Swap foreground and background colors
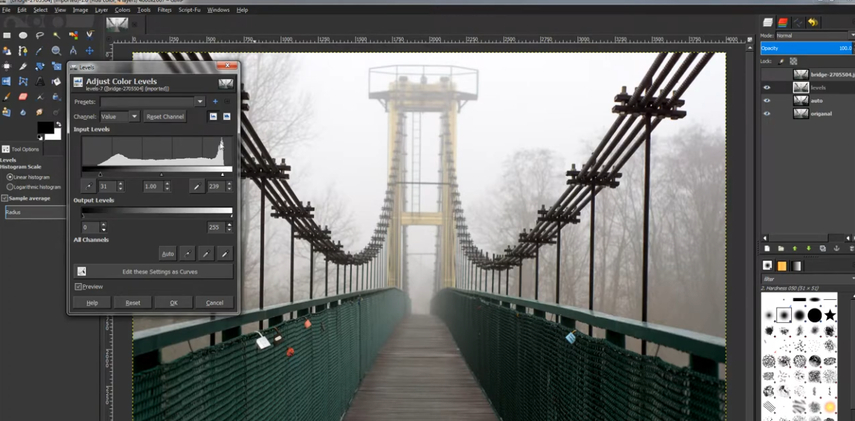 pos(57,124)
